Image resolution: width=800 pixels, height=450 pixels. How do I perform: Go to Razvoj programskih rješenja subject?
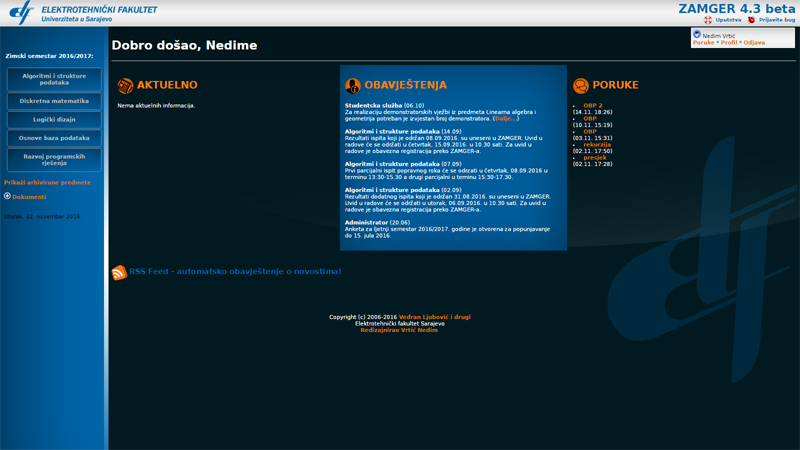54,160
